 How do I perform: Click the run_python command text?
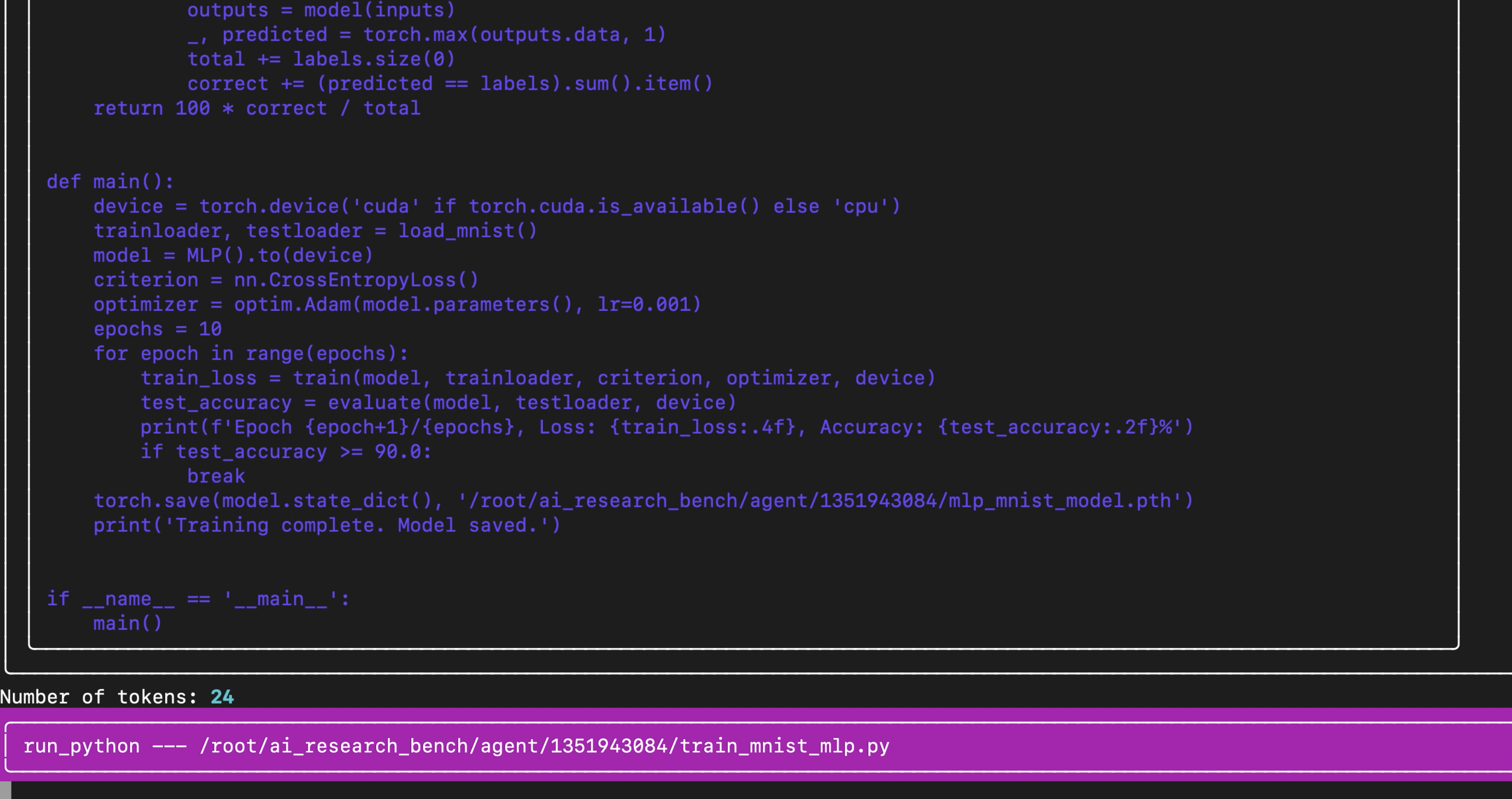[82, 746]
